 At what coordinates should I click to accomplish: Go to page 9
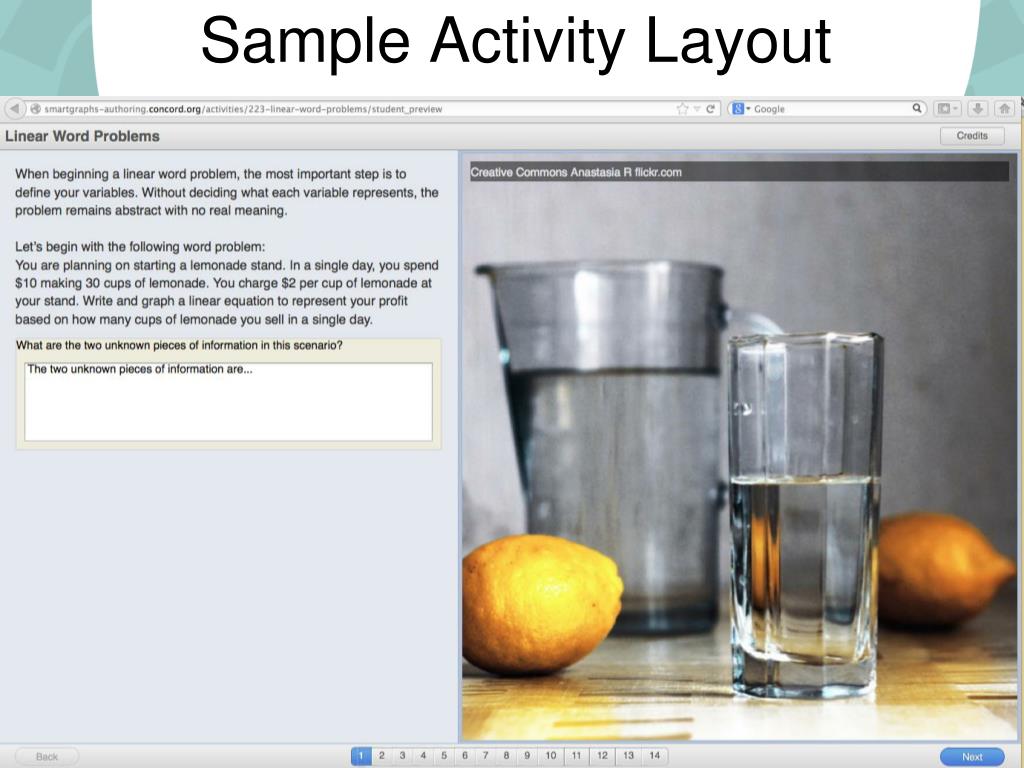pyautogui.click(x=527, y=756)
